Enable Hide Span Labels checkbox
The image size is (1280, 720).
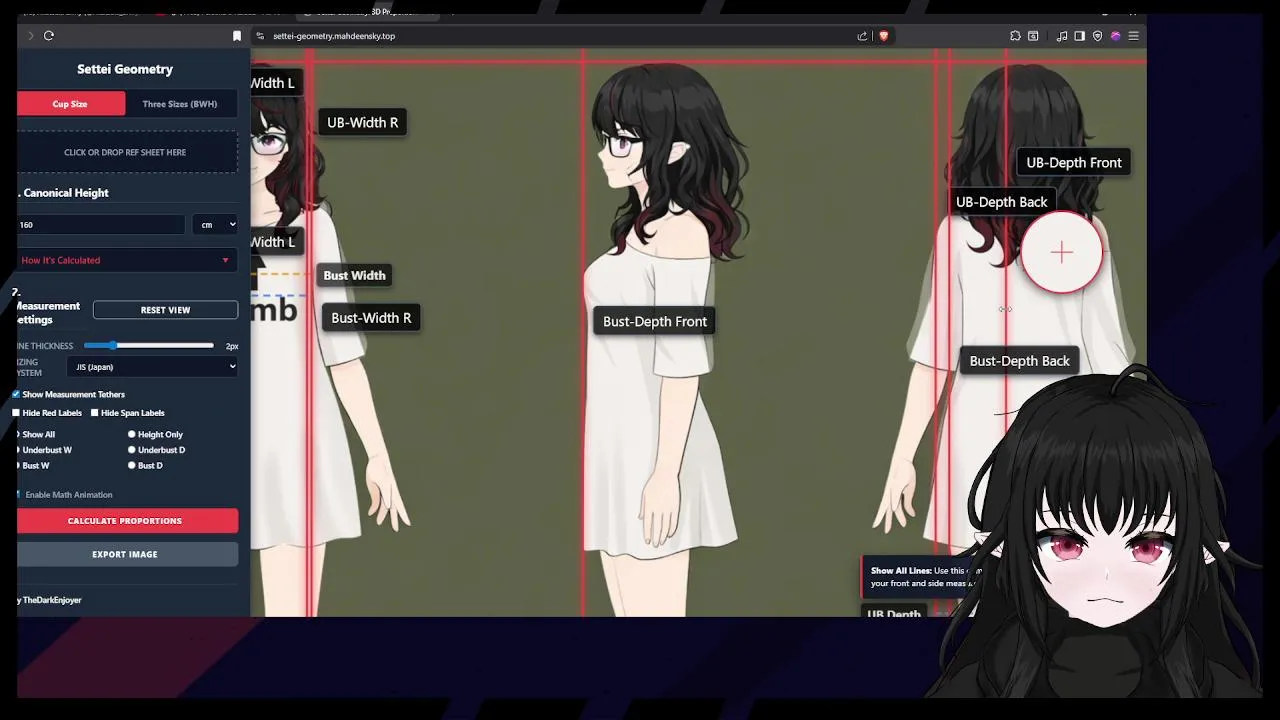click(95, 413)
